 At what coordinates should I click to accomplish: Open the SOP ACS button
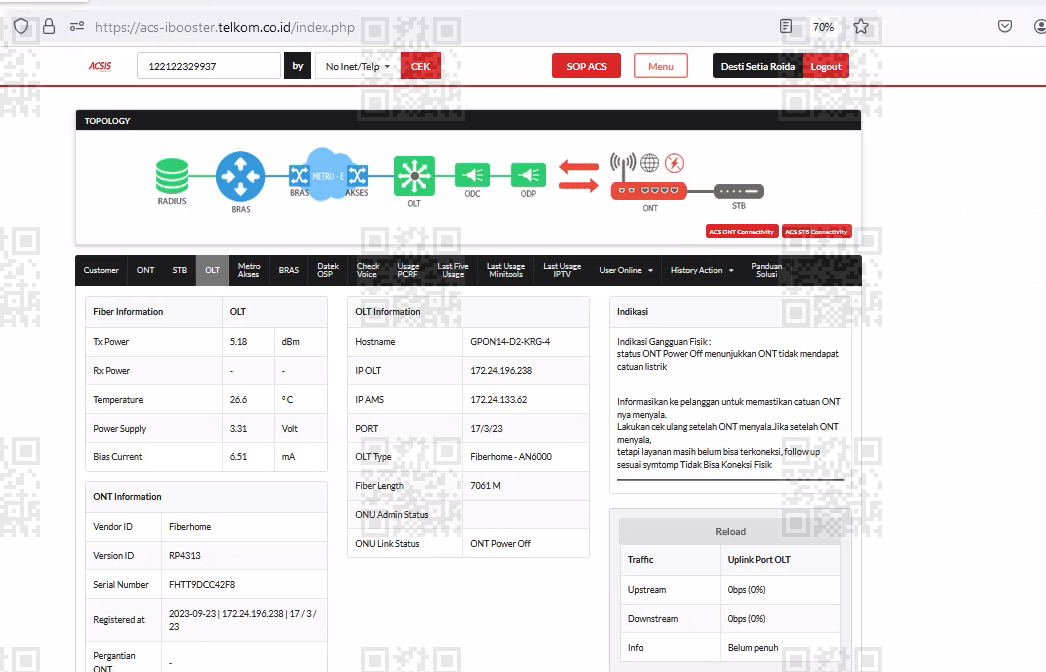click(586, 66)
